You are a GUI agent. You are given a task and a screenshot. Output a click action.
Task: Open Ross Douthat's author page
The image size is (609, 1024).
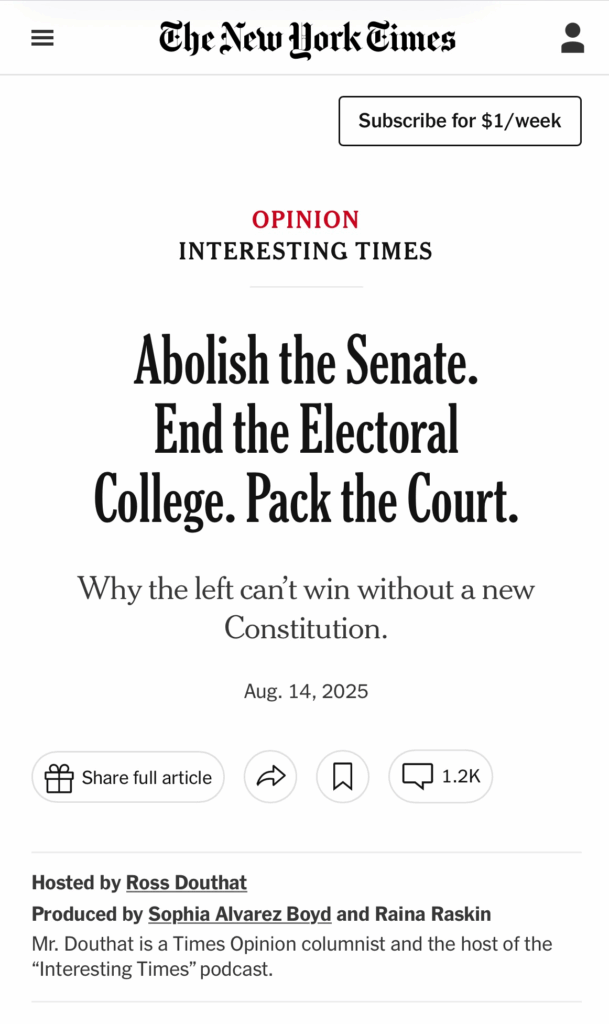(x=186, y=883)
